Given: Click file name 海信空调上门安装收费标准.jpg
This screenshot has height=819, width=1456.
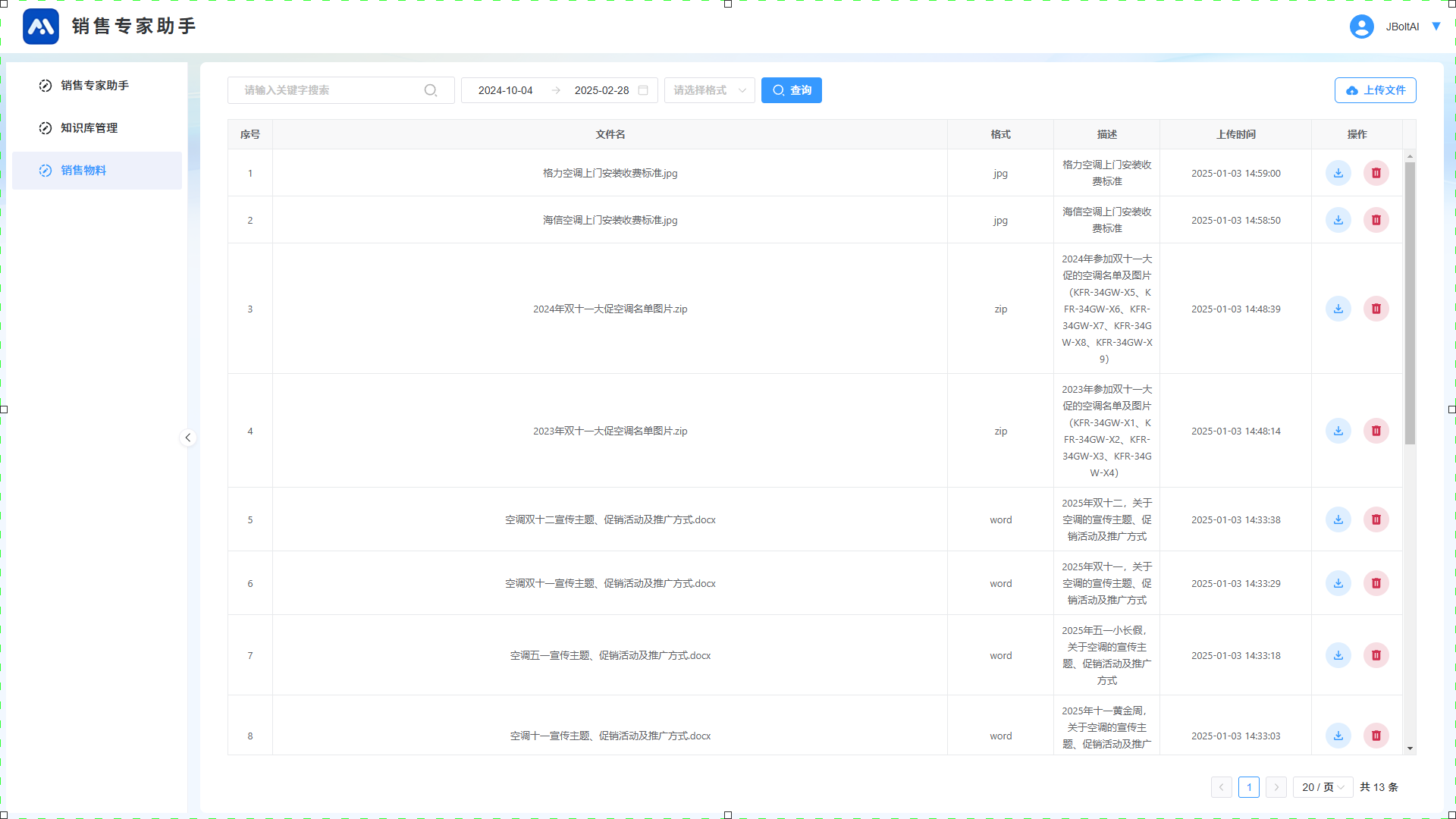Looking at the screenshot, I should tap(610, 220).
